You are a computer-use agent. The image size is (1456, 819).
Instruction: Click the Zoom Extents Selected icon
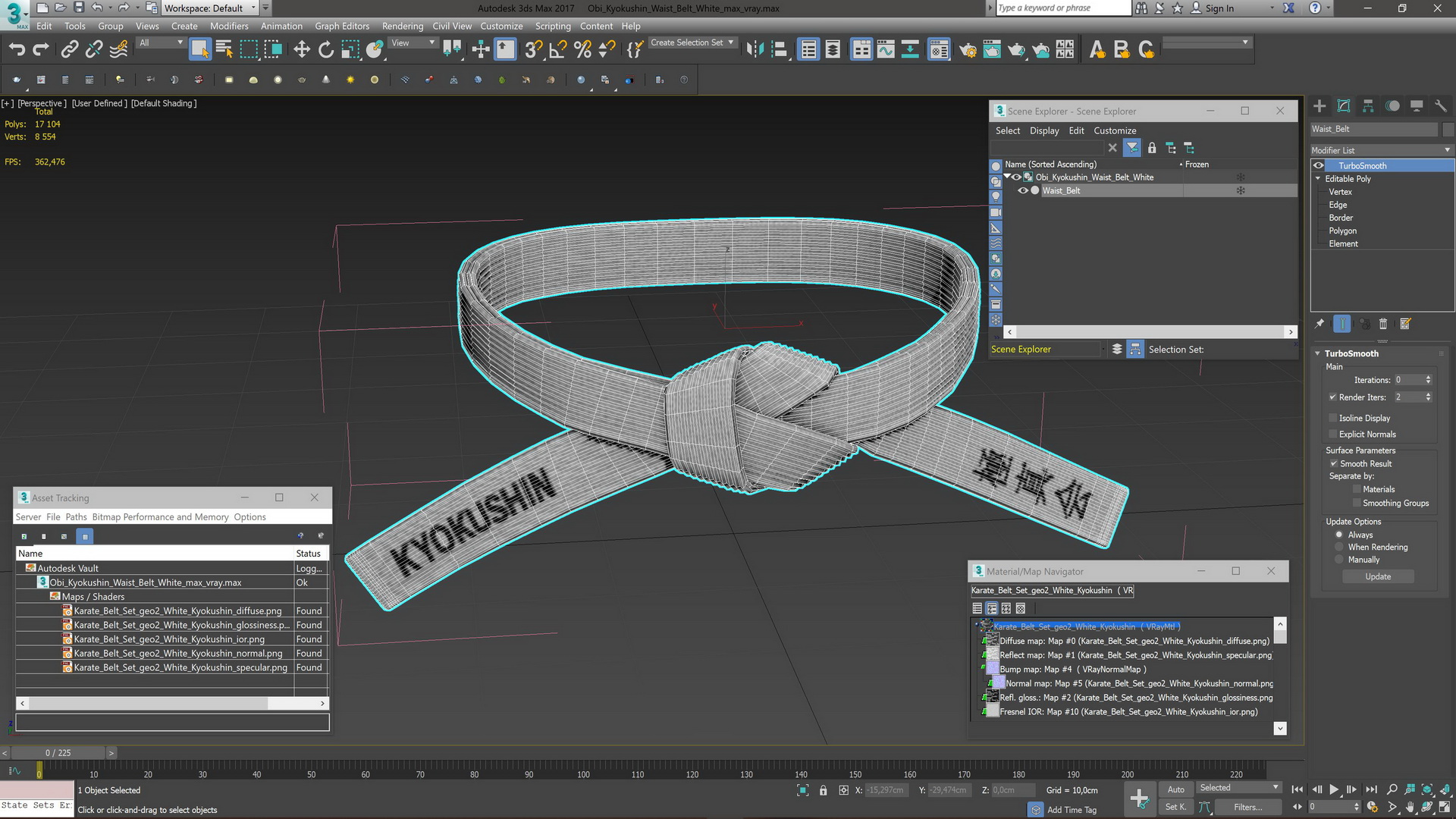coord(1426,789)
